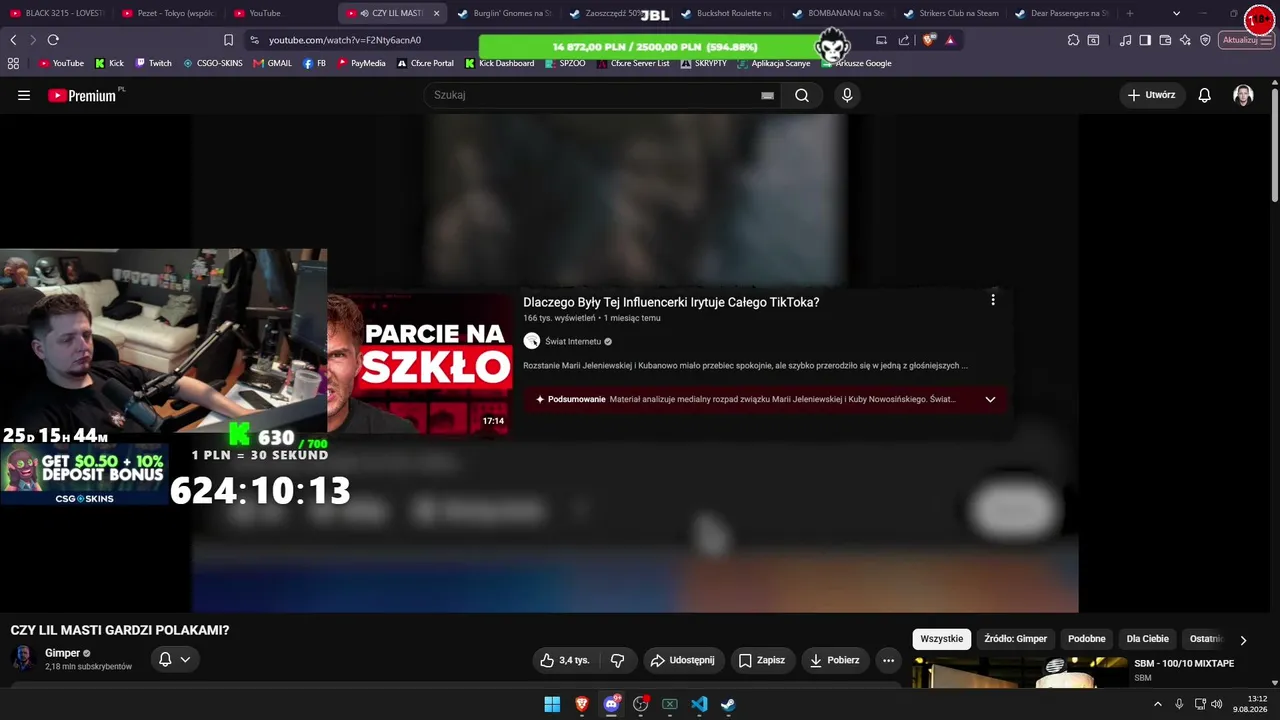Open the apps grid in bookmarks bar
Screen dimensions: 1280x720
coord(13,63)
